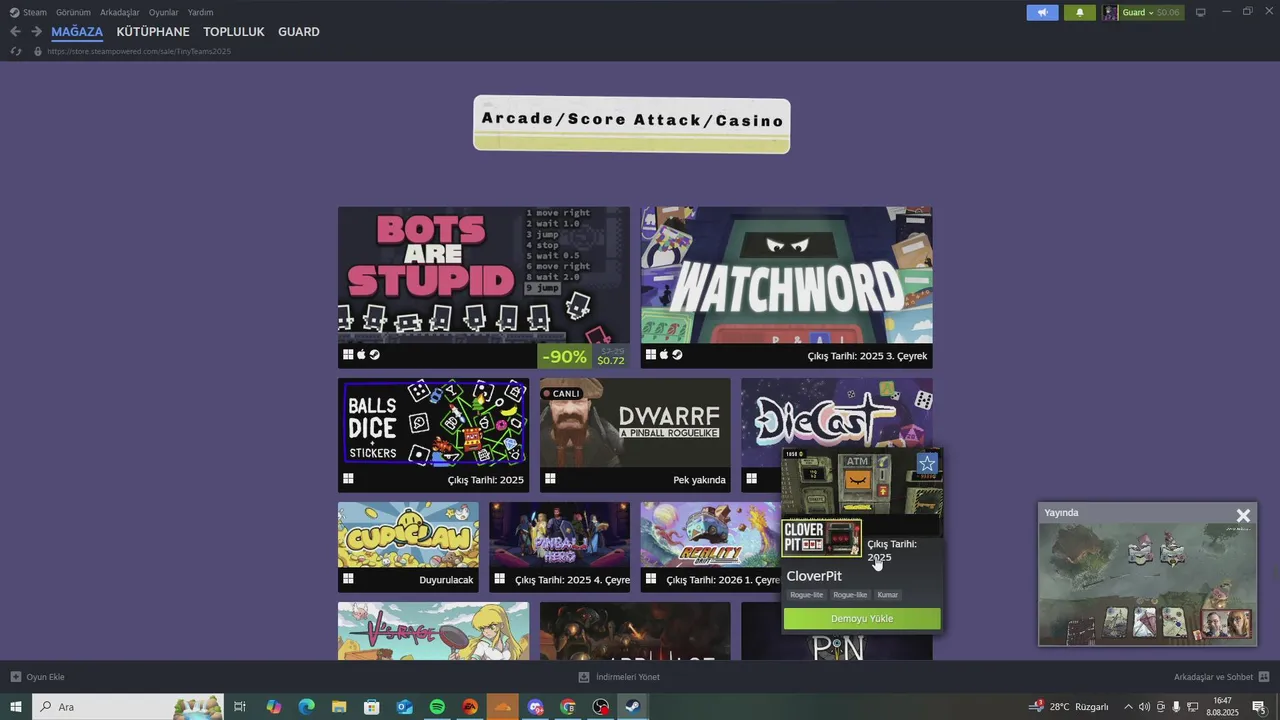Viewport: 1280px width, 720px height.
Task: Open the green notifications bell
Action: [1080, 13]
